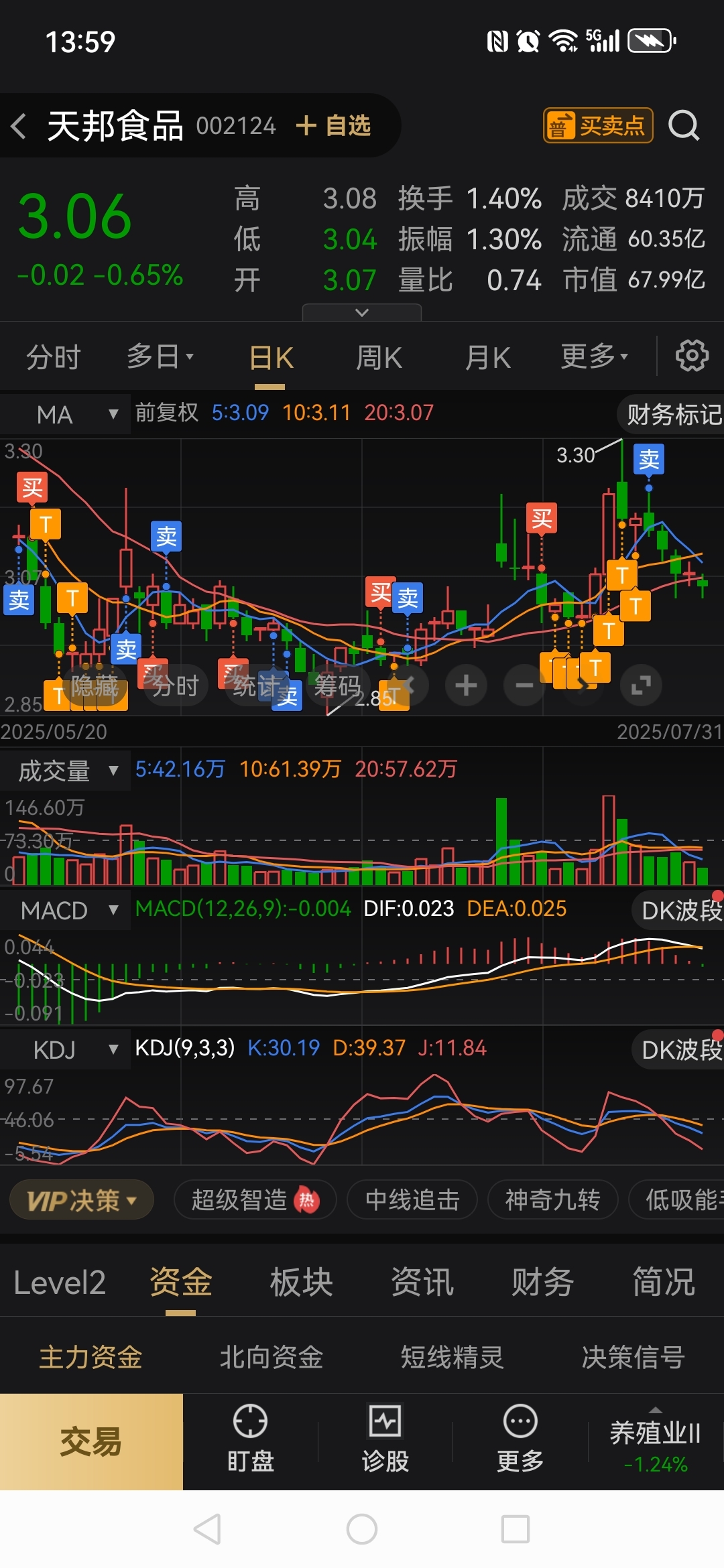724x1568 pixels.
Task: Tap 前复权 adjustment setting
Action: [167, 412]
